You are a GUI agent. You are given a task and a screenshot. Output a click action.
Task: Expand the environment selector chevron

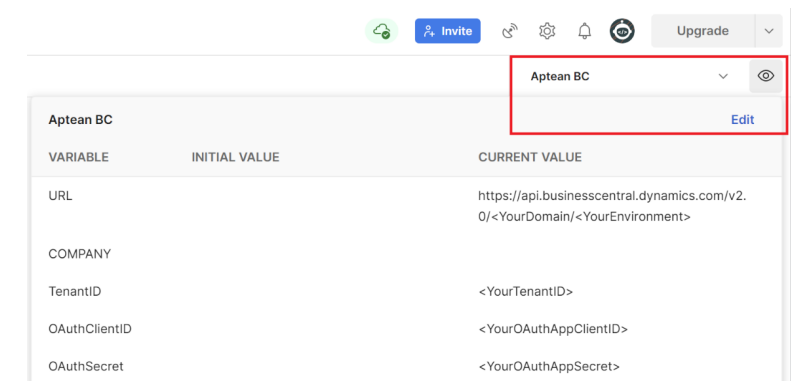coord(723,76)
